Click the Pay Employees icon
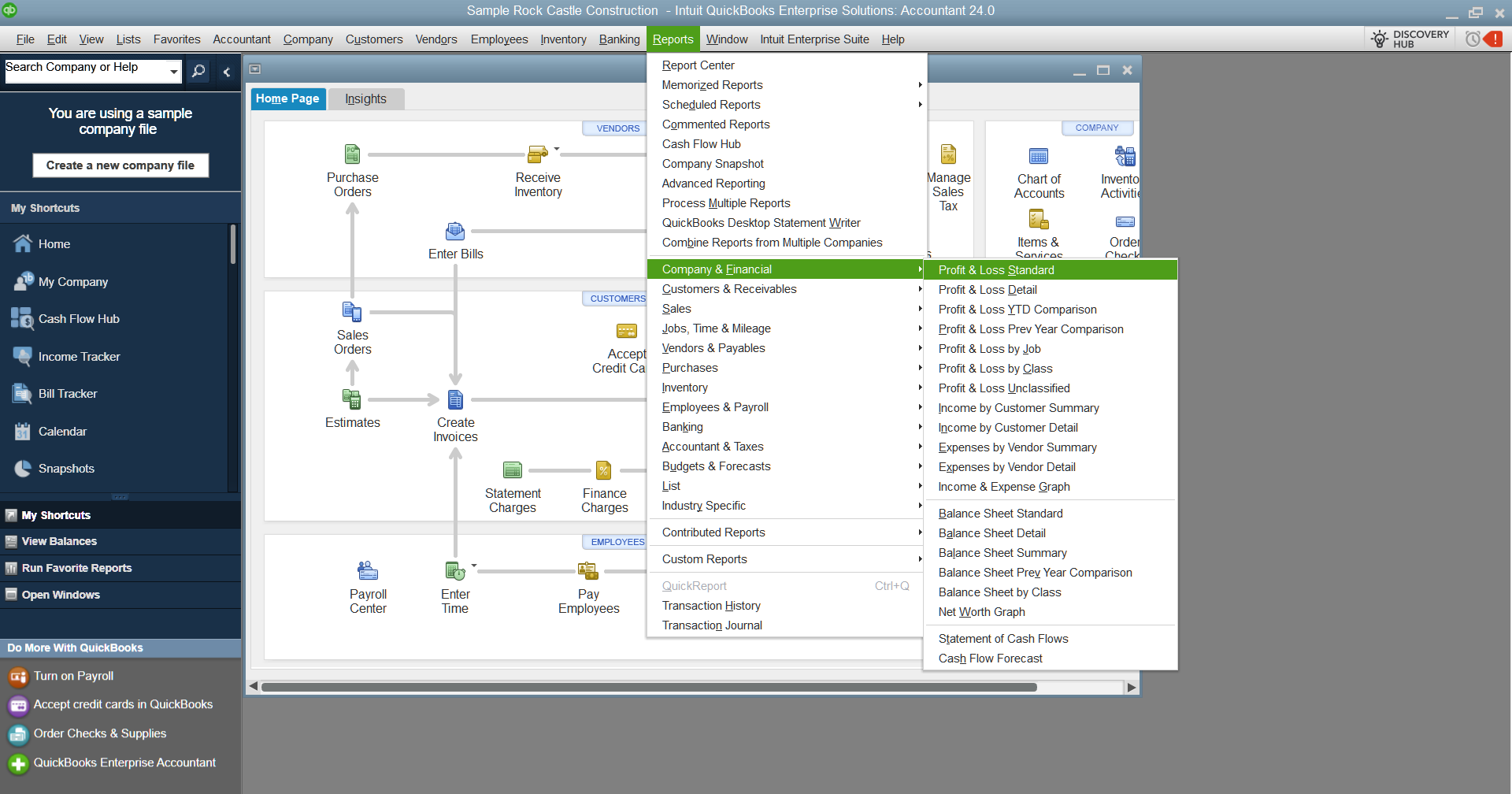Image resolution: width=1512 pixels, height=794 pixels. [588, 570]
